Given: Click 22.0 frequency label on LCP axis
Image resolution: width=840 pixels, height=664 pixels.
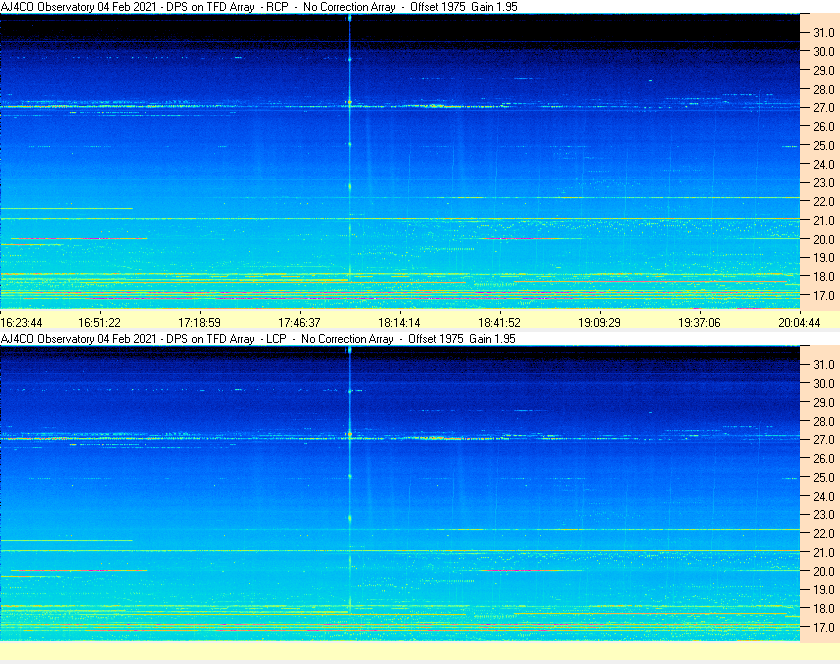Looking at the screenshot, I should [824, 533].
